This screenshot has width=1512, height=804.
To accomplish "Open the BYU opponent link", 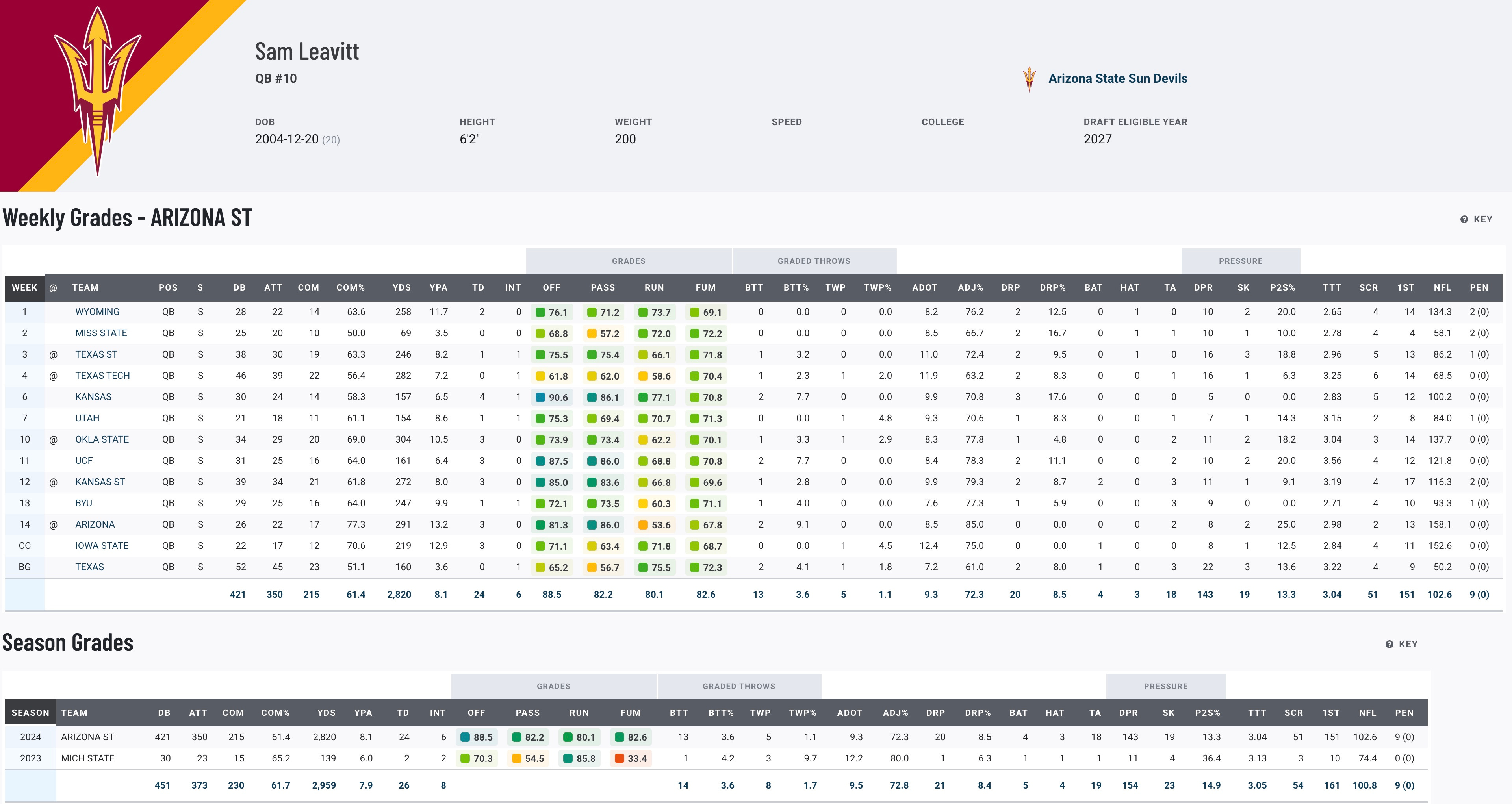I will [83, 503].
